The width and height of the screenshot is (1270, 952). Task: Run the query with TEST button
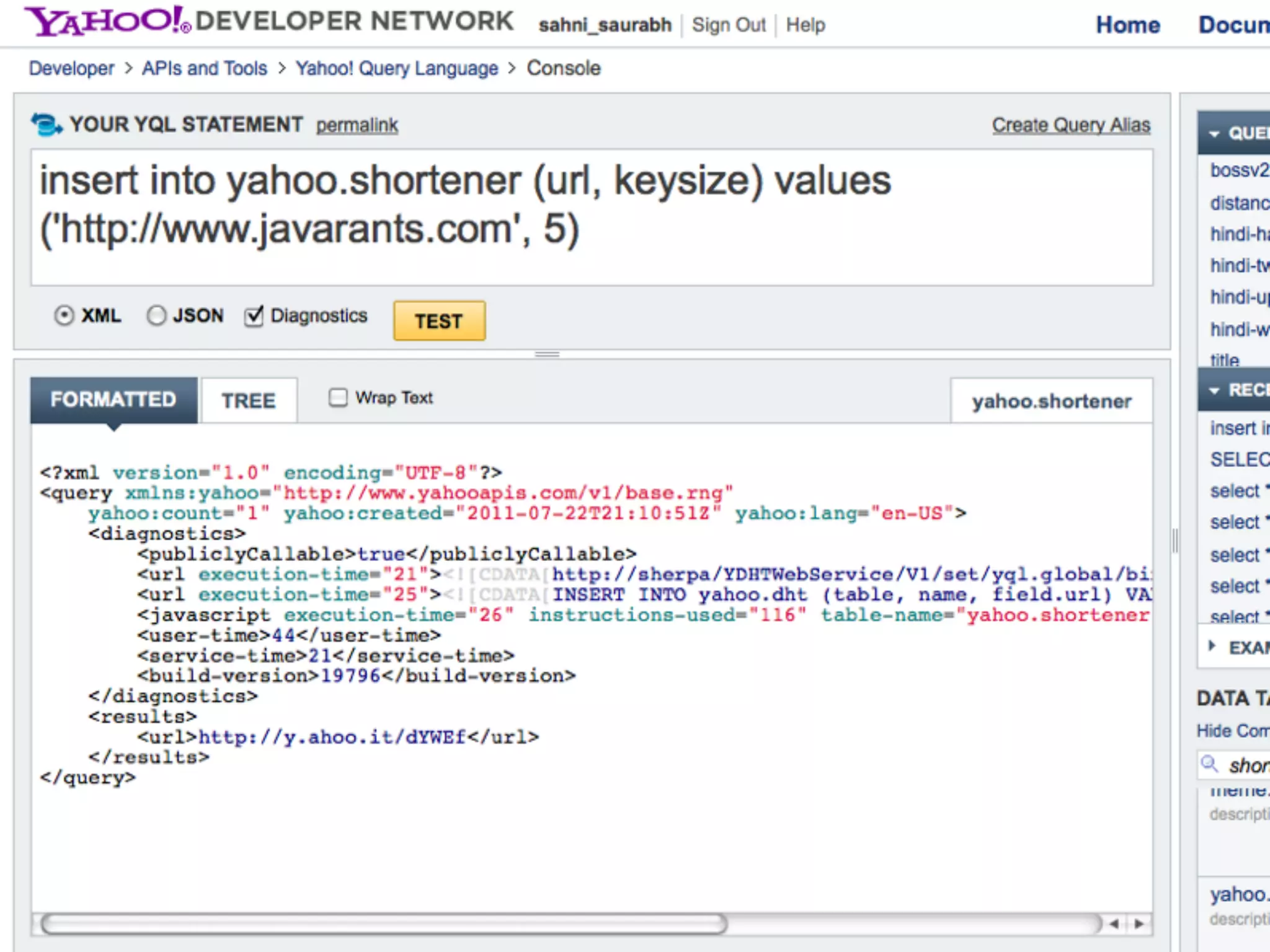click(x=439, y=321)
